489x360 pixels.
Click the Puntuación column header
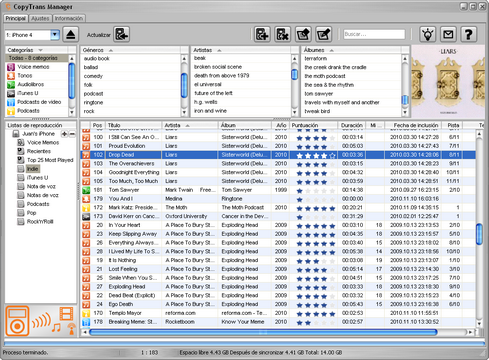click(x=313, y=125)
